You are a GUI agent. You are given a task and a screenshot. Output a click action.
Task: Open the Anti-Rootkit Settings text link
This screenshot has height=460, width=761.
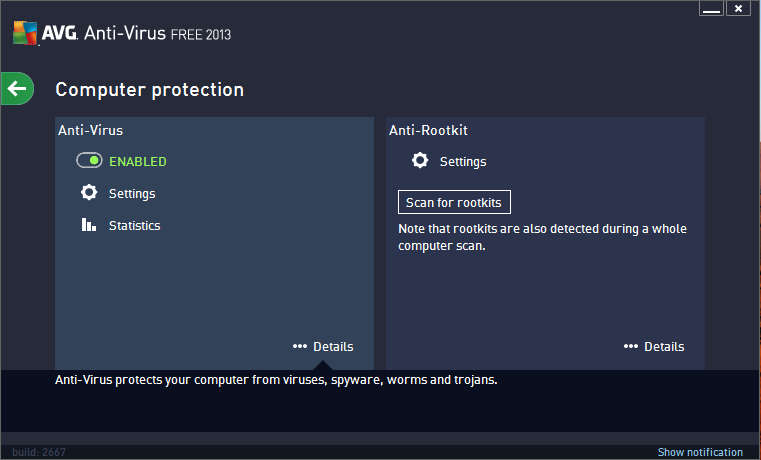(x=463, y=161)
